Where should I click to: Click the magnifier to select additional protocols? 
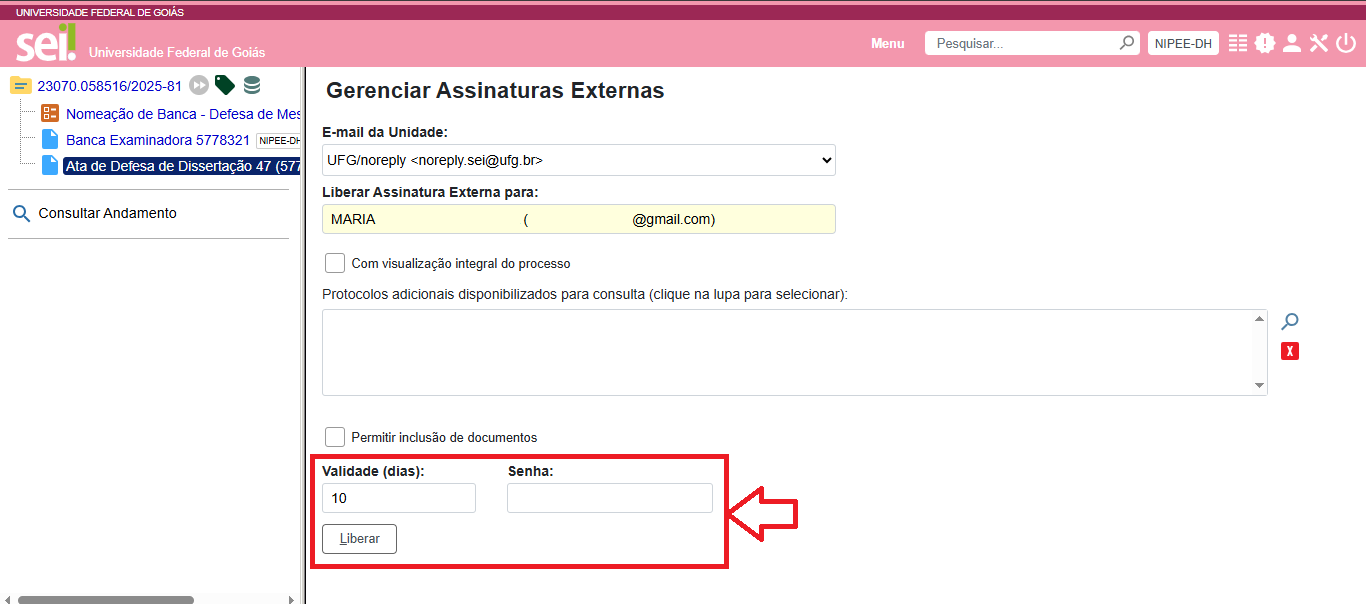pyautogui.click(x=1290, y=322)
